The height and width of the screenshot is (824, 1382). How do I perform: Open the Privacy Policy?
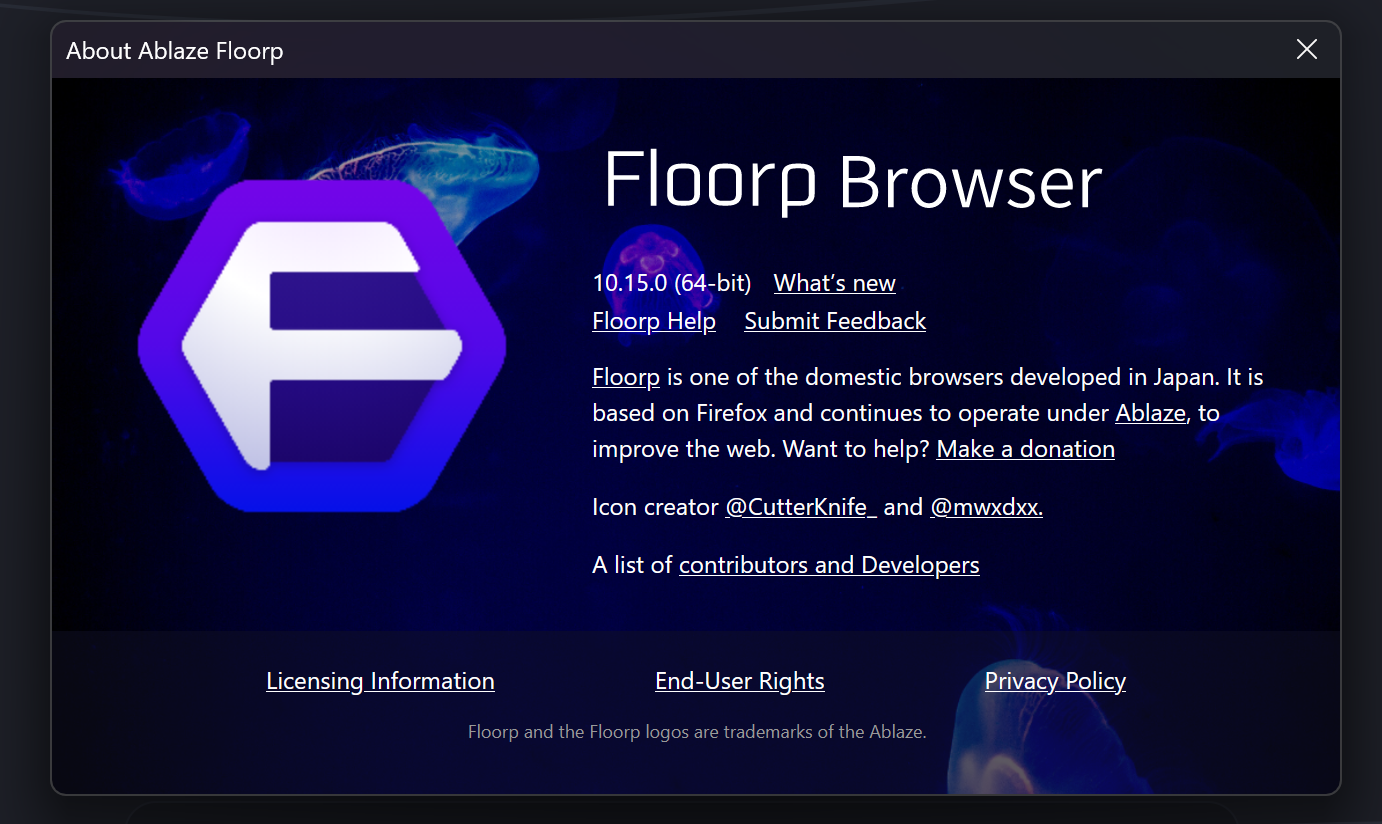[1055, 681]
